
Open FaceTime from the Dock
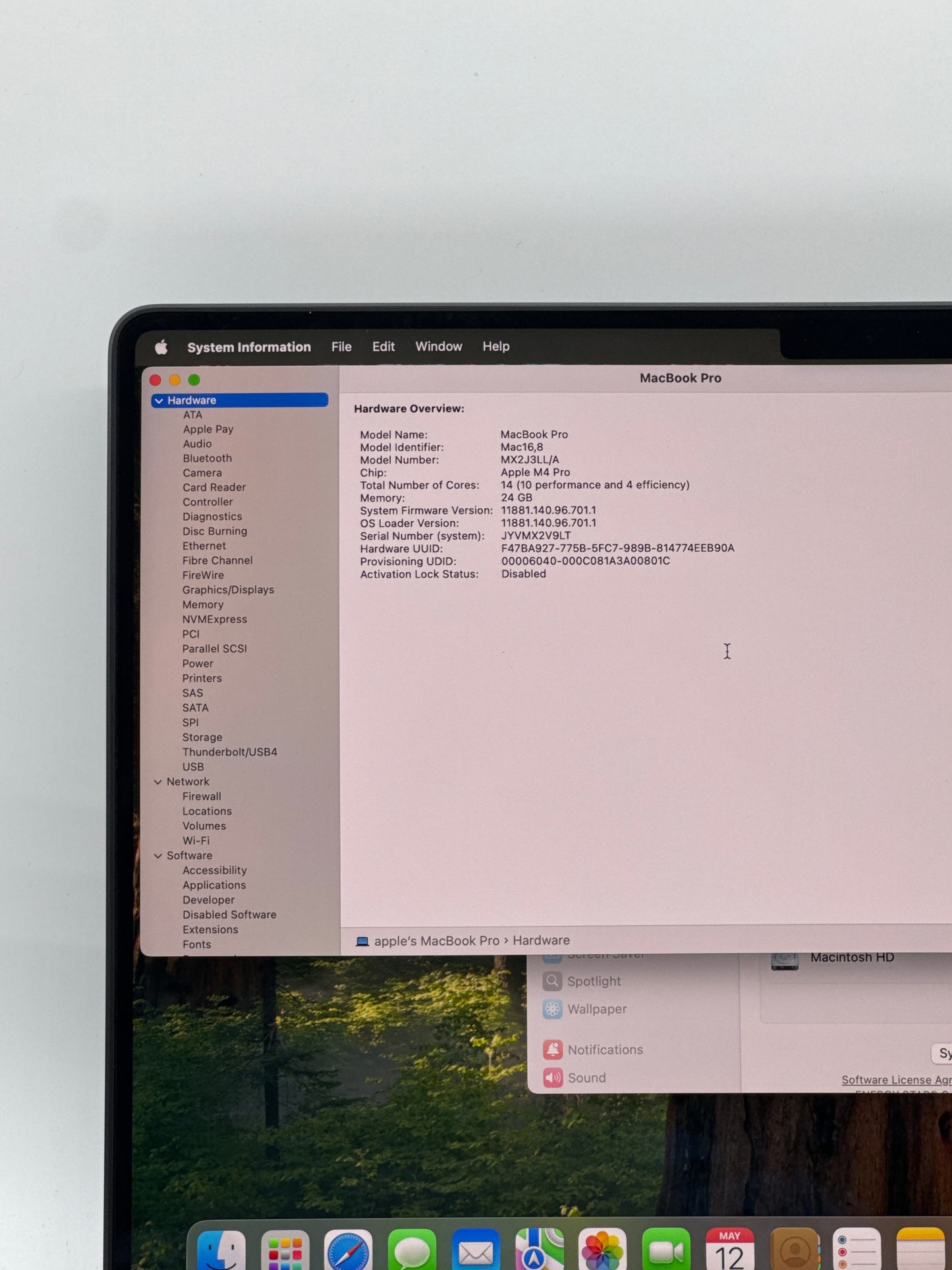[x=666, y=1250]
